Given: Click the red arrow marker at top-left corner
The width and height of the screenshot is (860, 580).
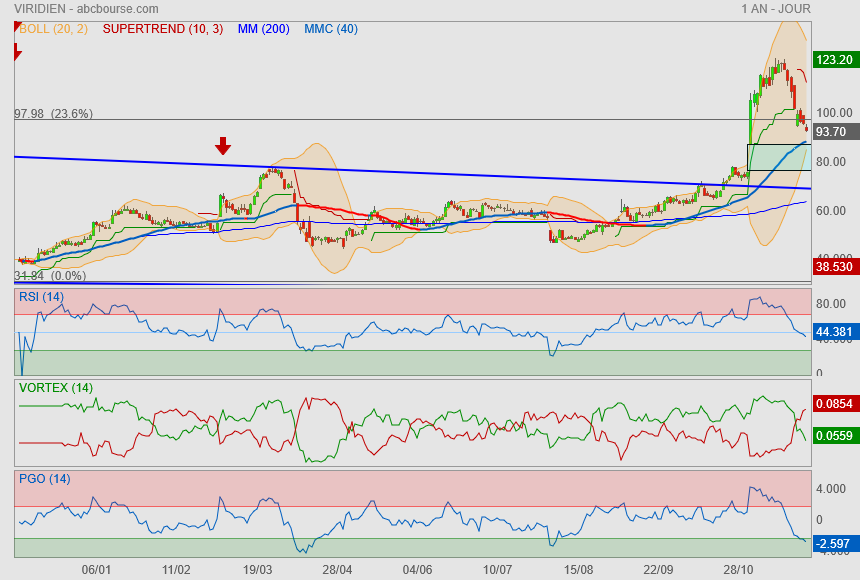Looking at the screenshot, I should tap(17, 50).
